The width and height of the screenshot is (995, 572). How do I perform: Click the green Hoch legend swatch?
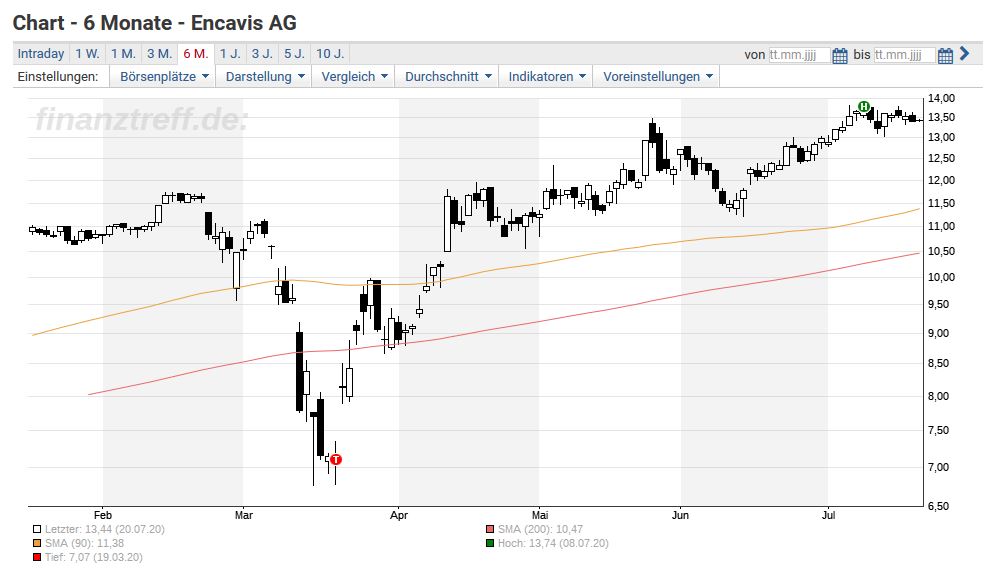click(489, 543)
